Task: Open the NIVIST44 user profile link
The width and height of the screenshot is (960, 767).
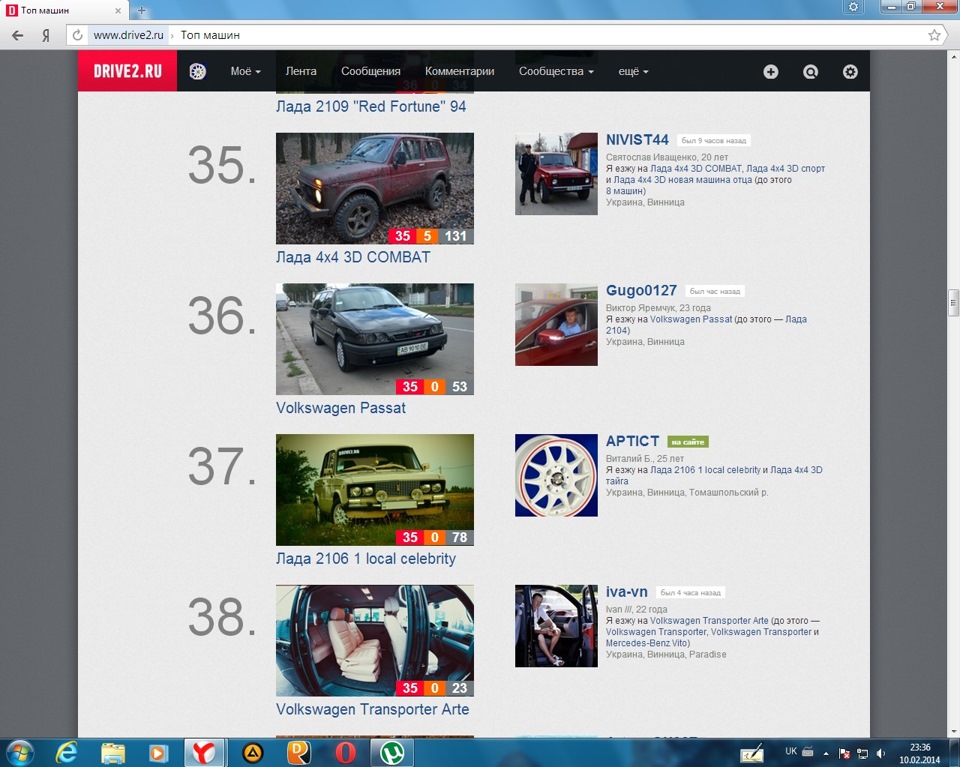Action: [637, 140]
